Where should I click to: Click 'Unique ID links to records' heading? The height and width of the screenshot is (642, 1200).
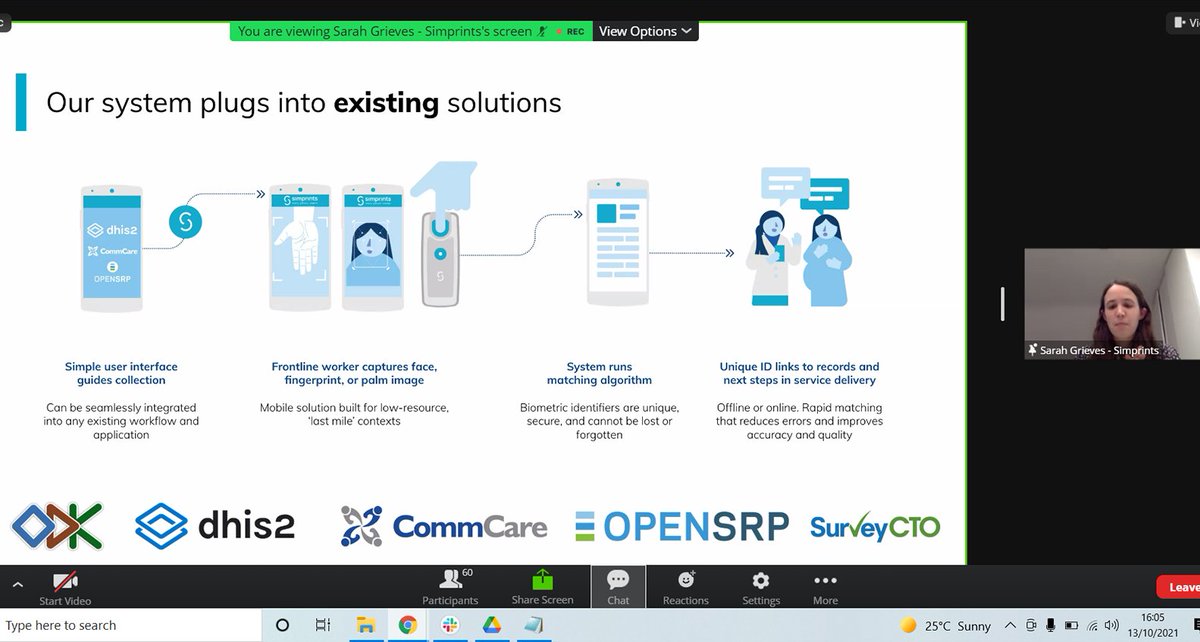point(799,373)
